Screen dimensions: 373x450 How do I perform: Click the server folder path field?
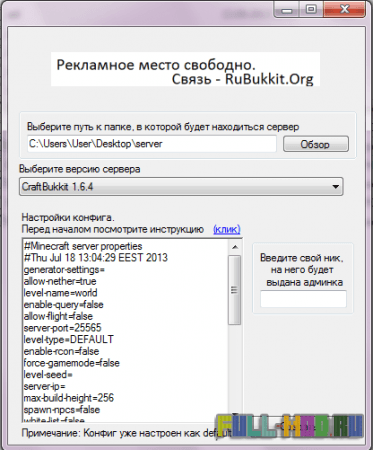152,144
